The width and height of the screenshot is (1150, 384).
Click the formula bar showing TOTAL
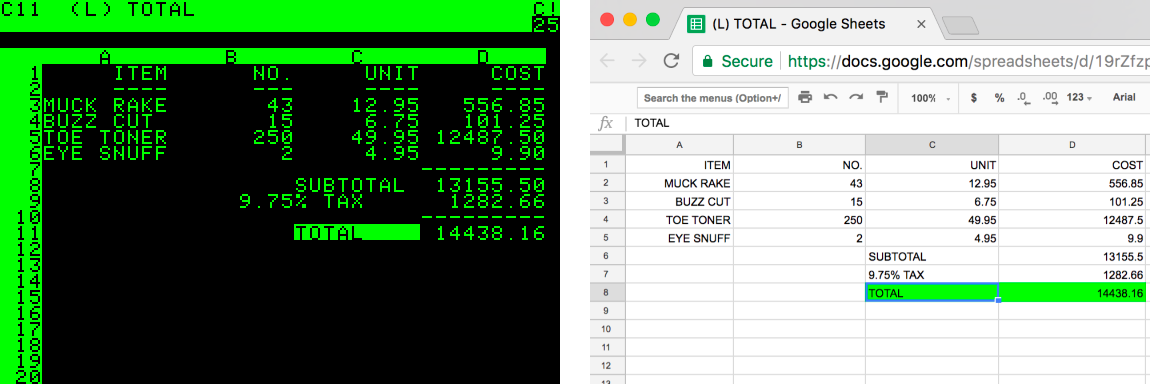(x=888, y=123)
